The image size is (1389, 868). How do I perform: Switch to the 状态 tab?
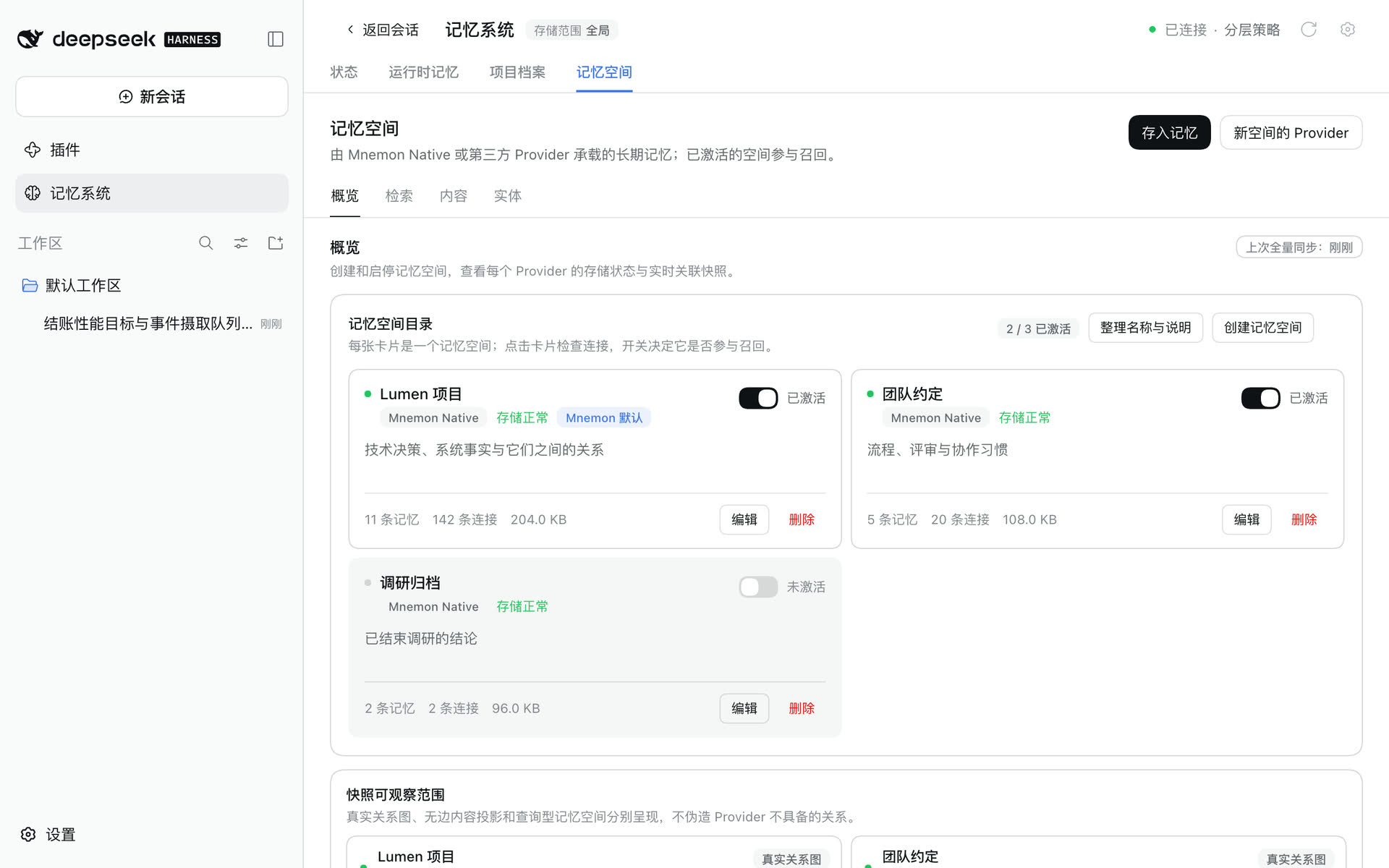(x=344, y=72)
